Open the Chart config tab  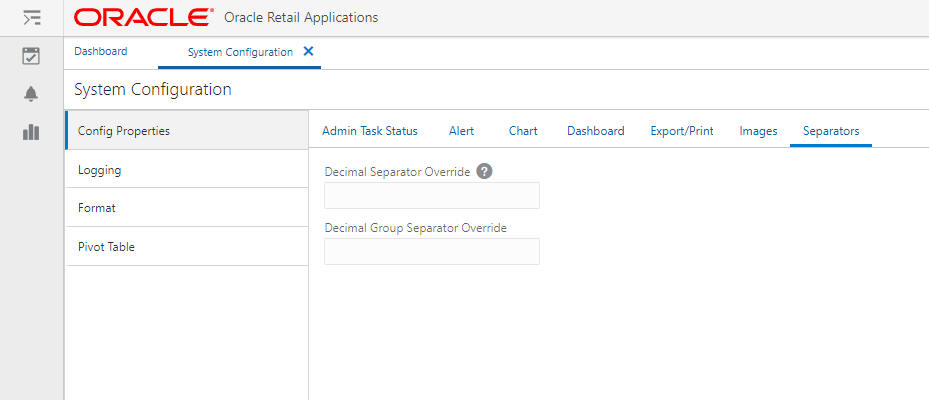pyautogui.click(x=523, y=131)
